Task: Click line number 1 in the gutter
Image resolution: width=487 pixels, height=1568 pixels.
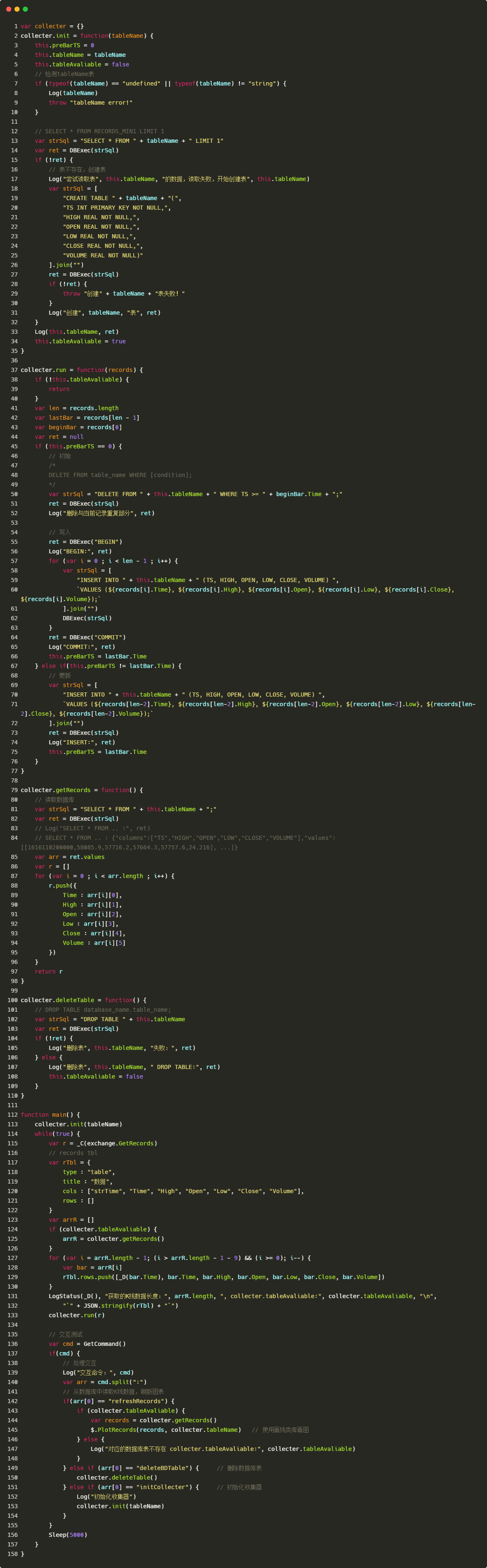Action: point(15,26)
